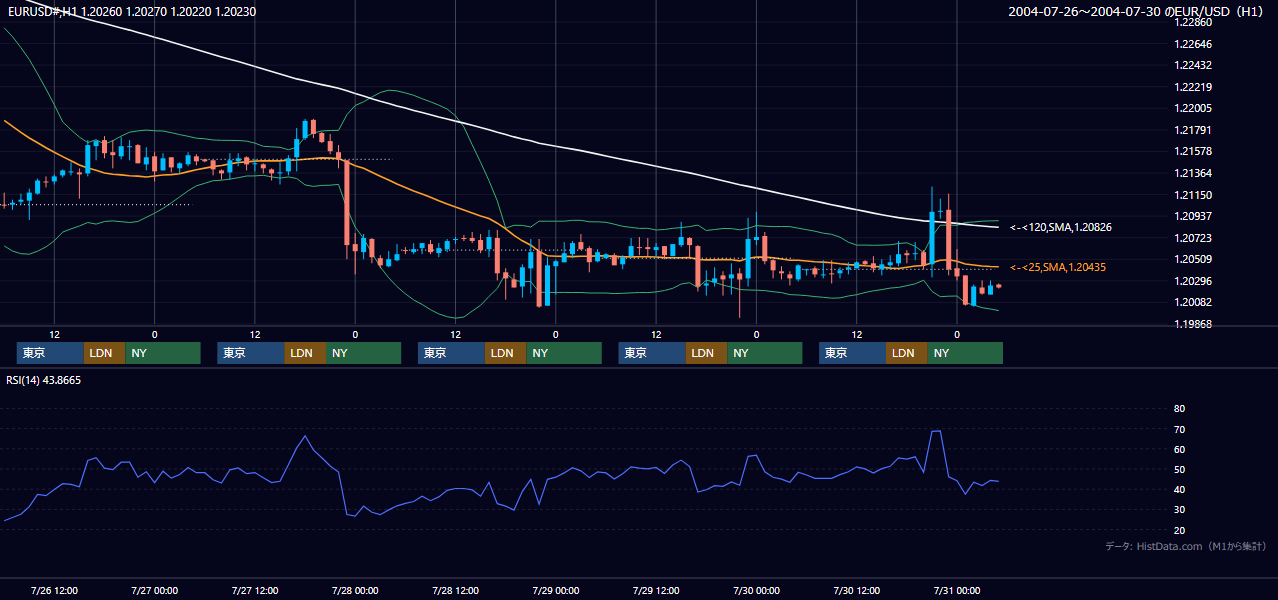Select the 7/31 00:00 time label

tap(957, 591)
